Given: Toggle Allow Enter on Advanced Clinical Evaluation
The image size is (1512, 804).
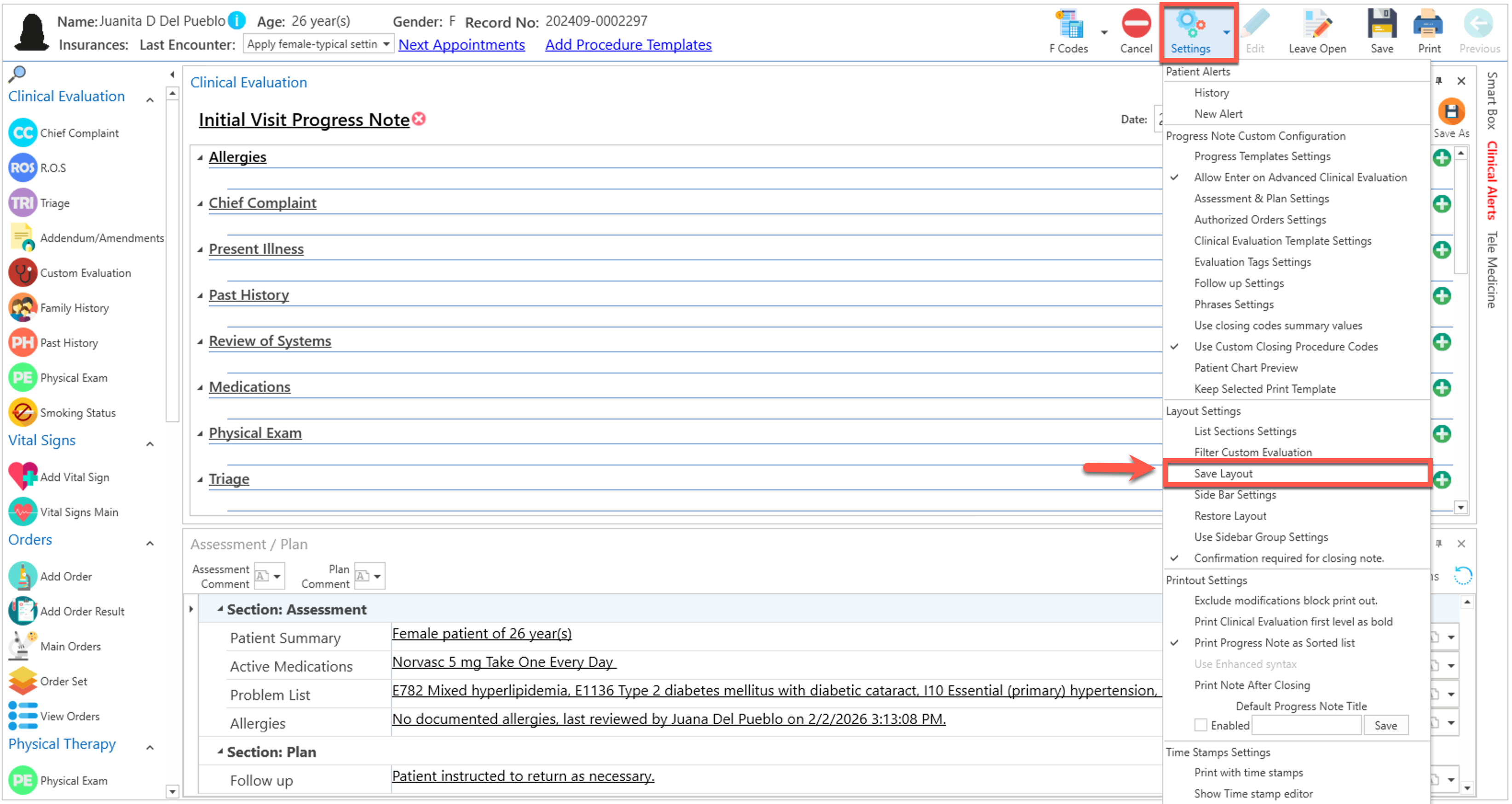Looking at the screenshot, I should pyautogui.click(x=1300, y=177).
